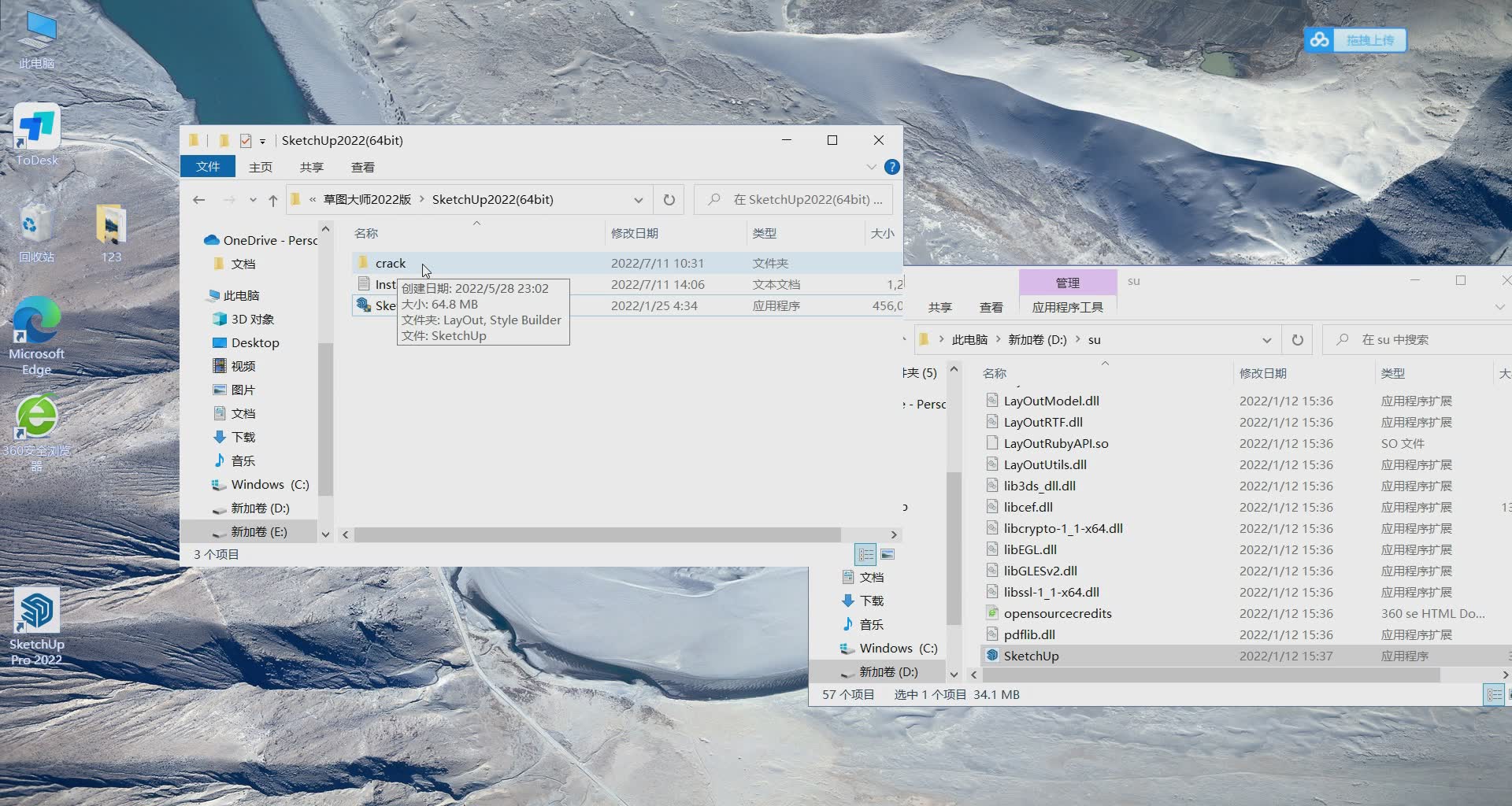Click 新加卷 (D:) in su breadcrumb path
This screenshot has width=1512, height=806.
point(1037,340)
